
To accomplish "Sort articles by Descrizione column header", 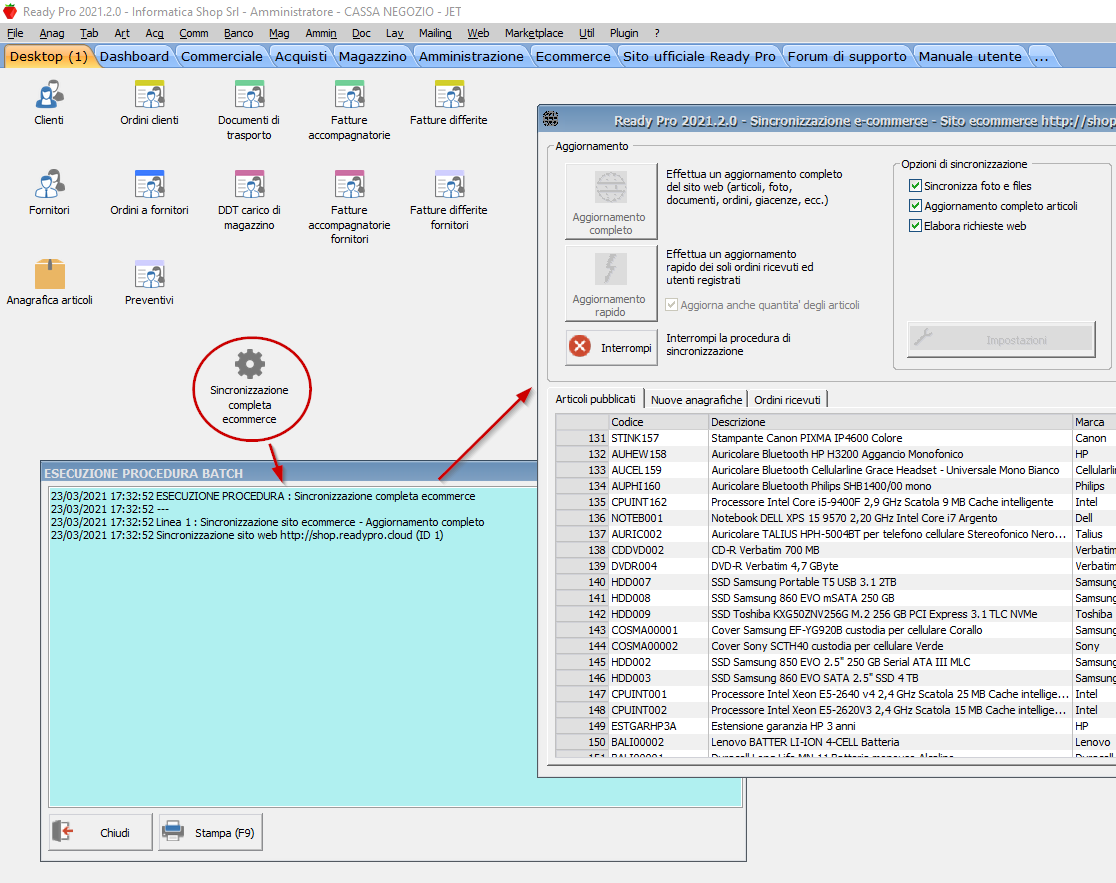I will [x=890, y=422].
